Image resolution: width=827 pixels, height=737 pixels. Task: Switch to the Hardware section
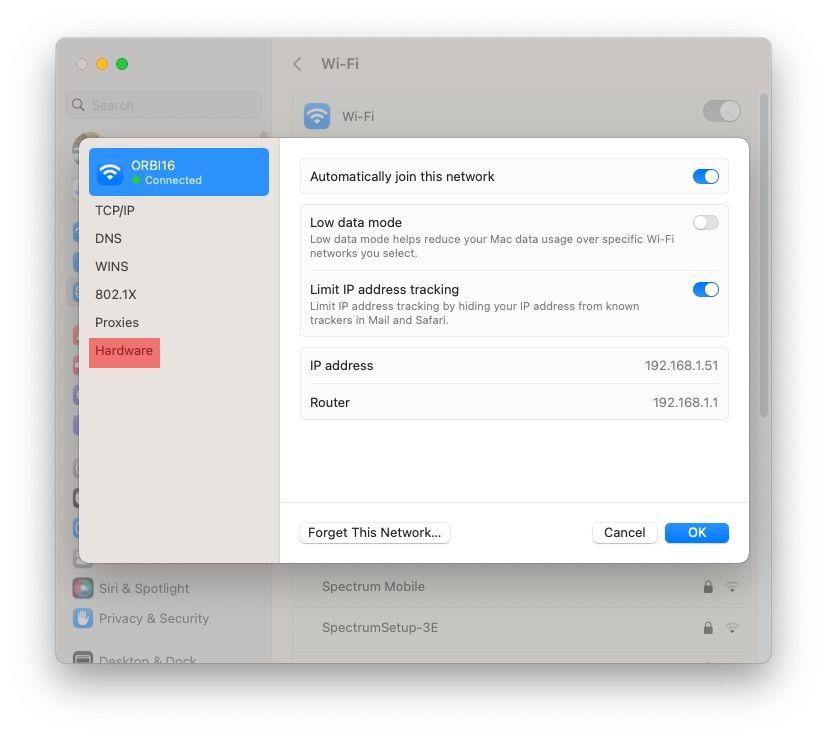click(x=124, y=352)
